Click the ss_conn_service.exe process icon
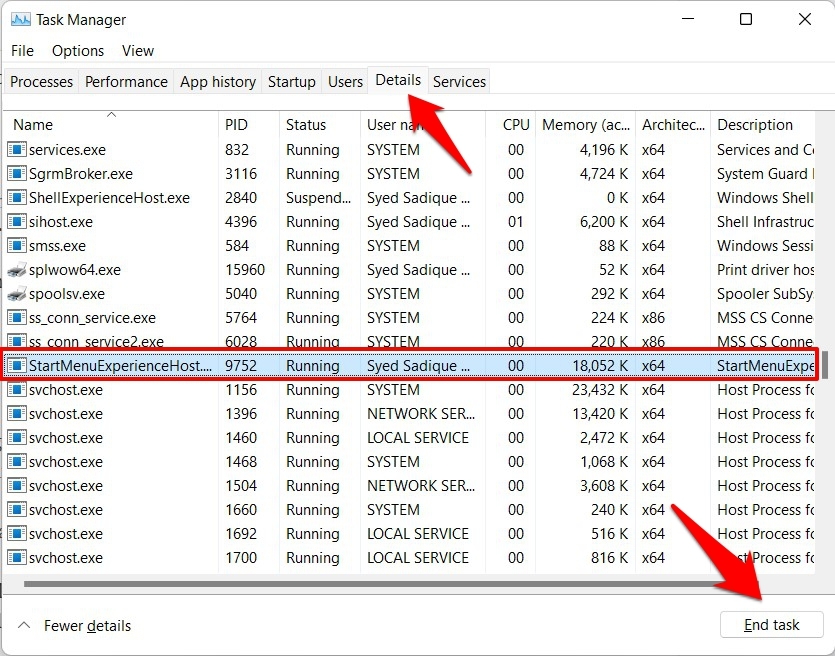Image resolution: width=835 pixels, height=656 pixels. pyautogui.click(x=17, y=317)
